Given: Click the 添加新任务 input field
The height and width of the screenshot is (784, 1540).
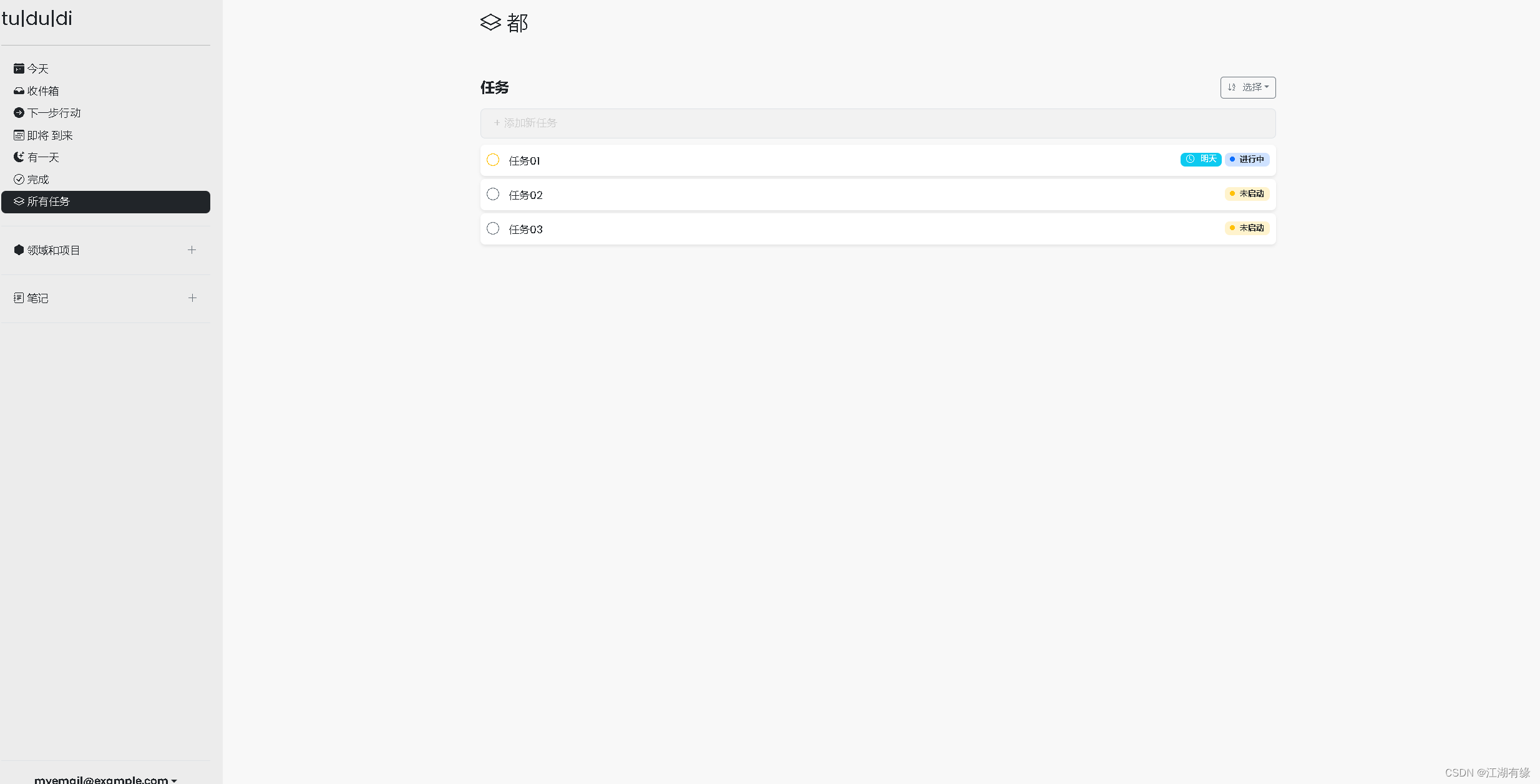Looking at the screenshot, I should coord(877,123).
